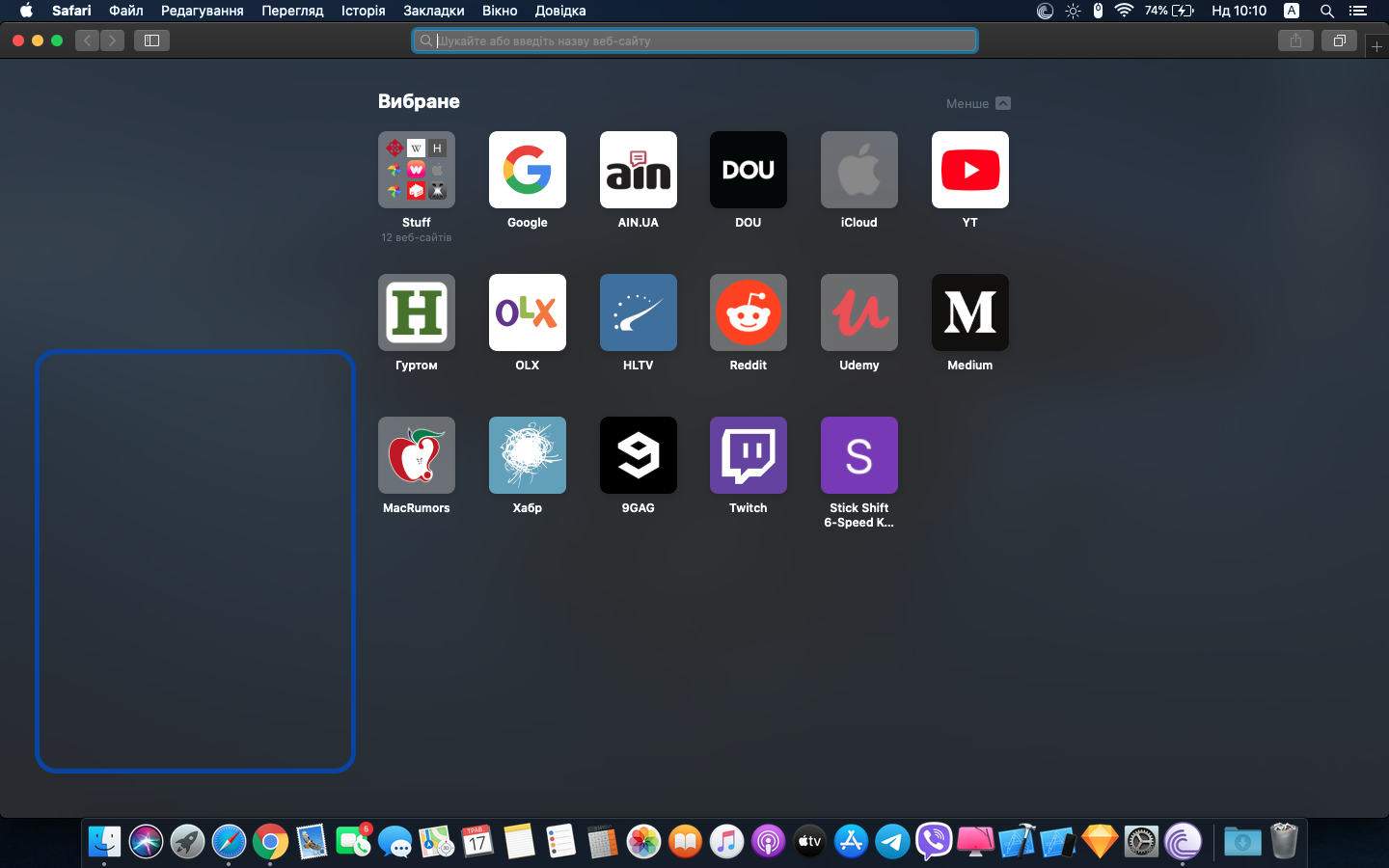Open the Закладки menu
Image resolution: width=1389 pixels, height=868 pixels.
coord(434,11)
